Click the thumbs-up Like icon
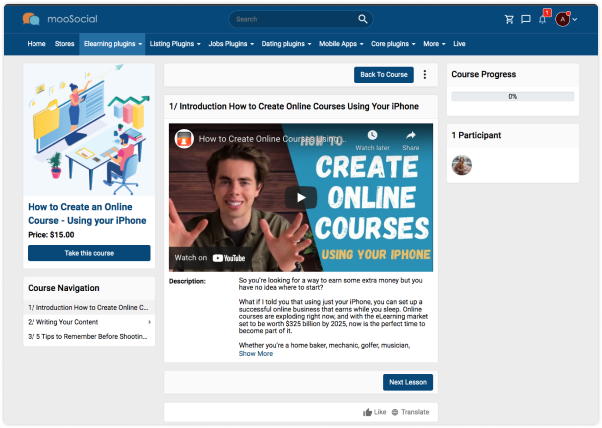 coord(367,412)
